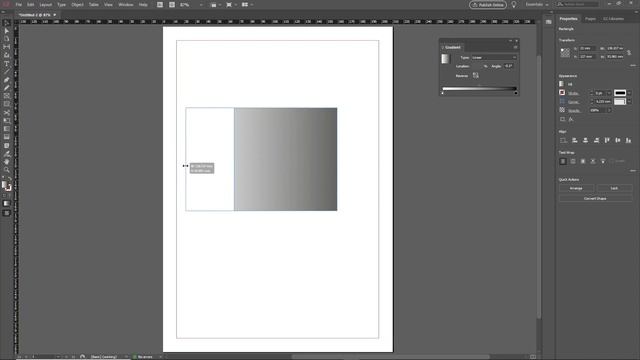Select the Type tool
640x360 pixels.
coord(7,64)
